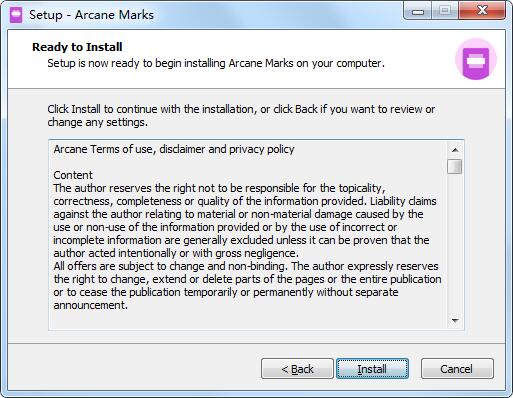Image resolution: width=513 pixels, height=398 pixels.
Task: Click the purple Arcane Marks logo in header
Action: point(476,59)
